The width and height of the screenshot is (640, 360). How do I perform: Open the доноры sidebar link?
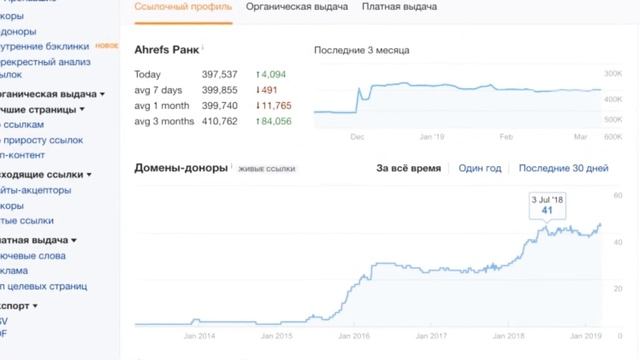point(18,31)
